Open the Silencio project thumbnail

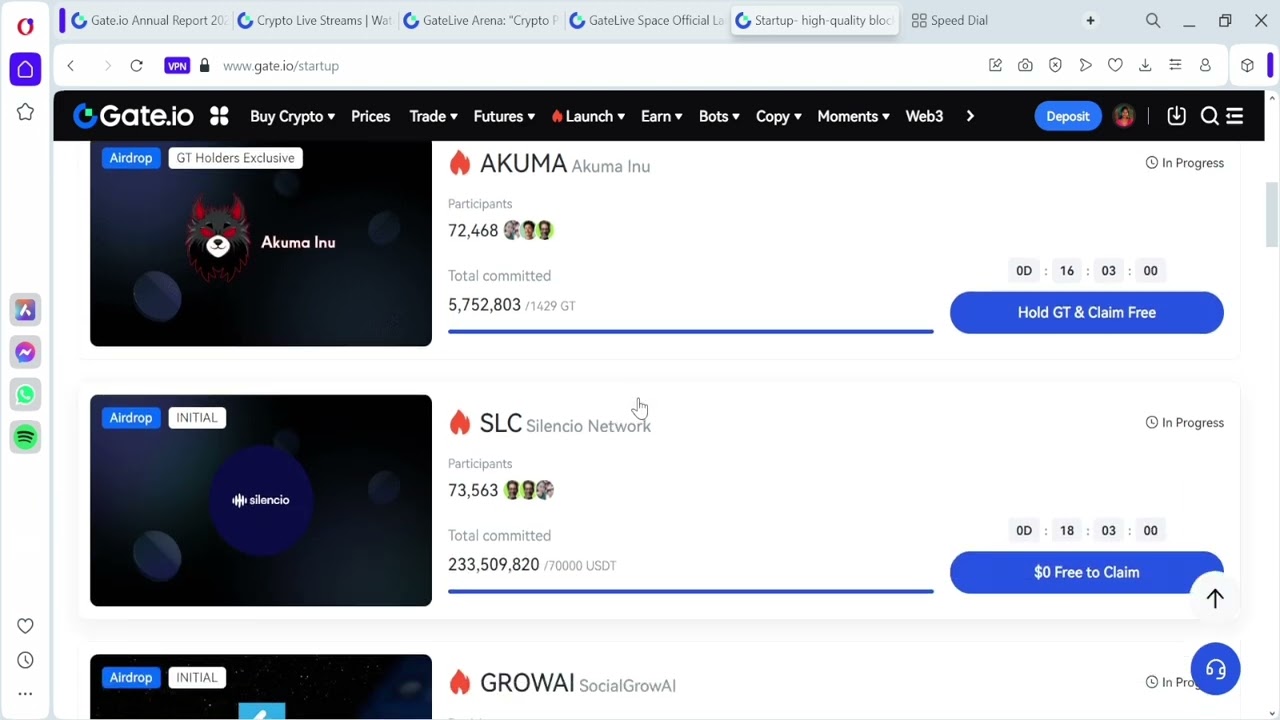pos(261,500)
